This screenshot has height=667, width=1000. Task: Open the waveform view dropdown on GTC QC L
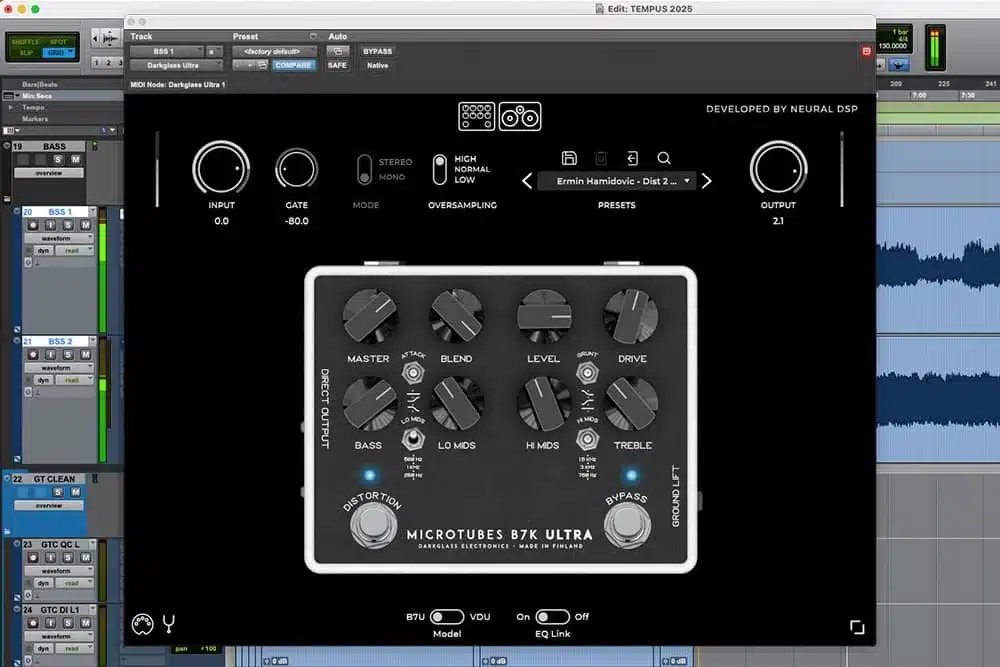pos(59,571)
